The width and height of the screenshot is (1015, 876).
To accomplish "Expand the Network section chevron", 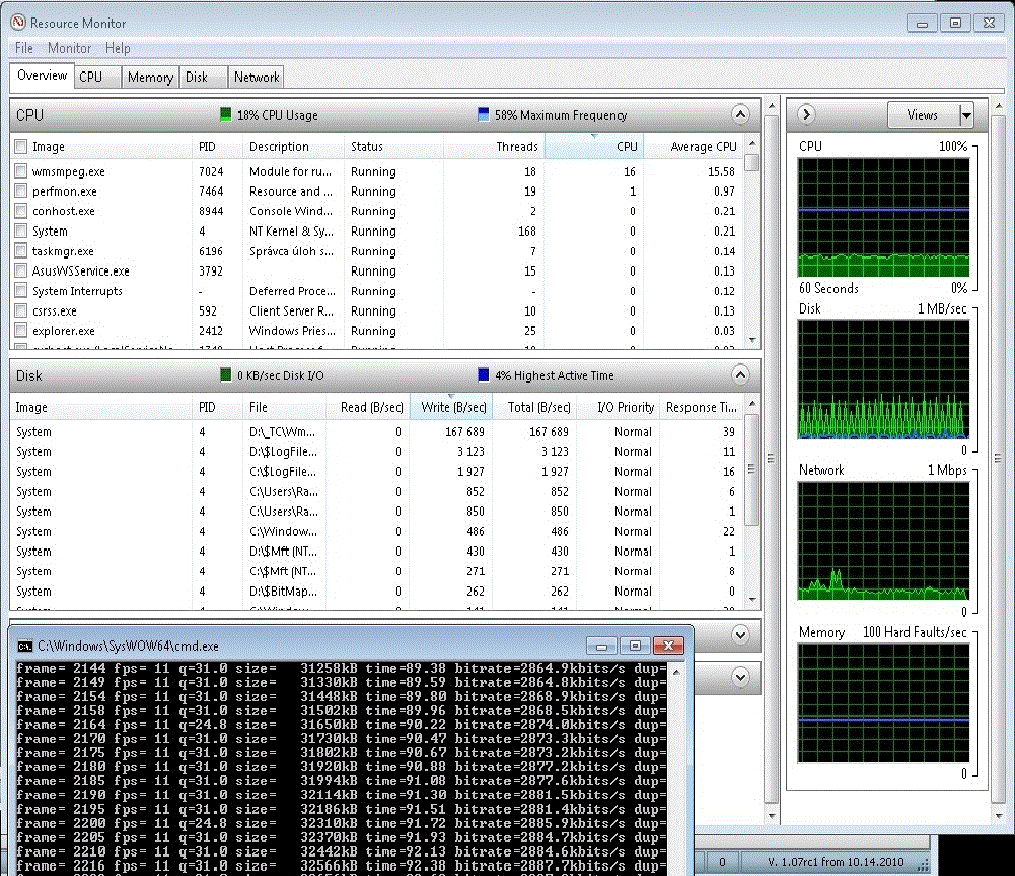I will click(740, 635).
